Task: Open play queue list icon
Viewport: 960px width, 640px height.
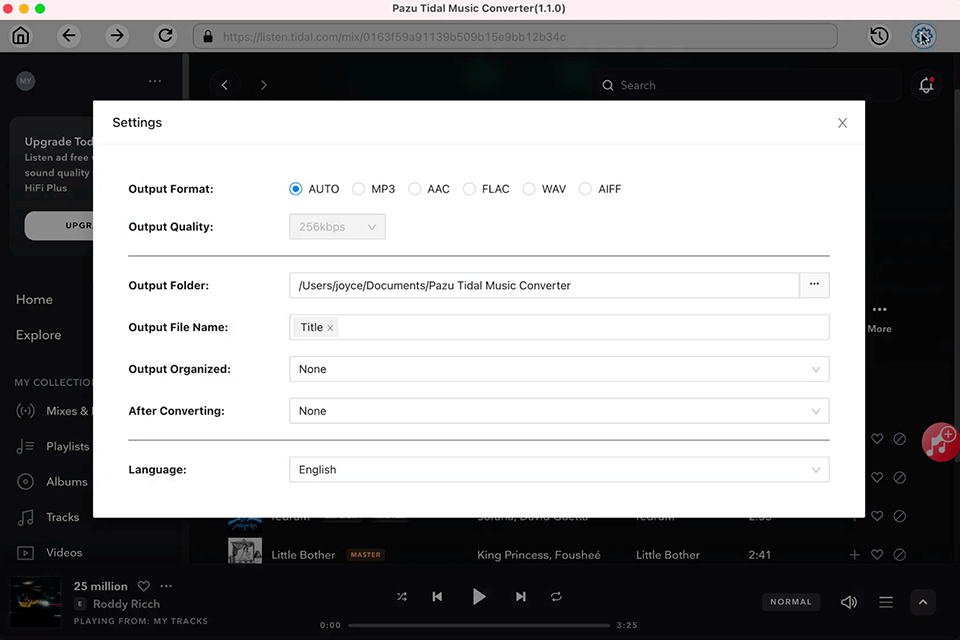Action: pyautogui.click(x=885, y=602)
